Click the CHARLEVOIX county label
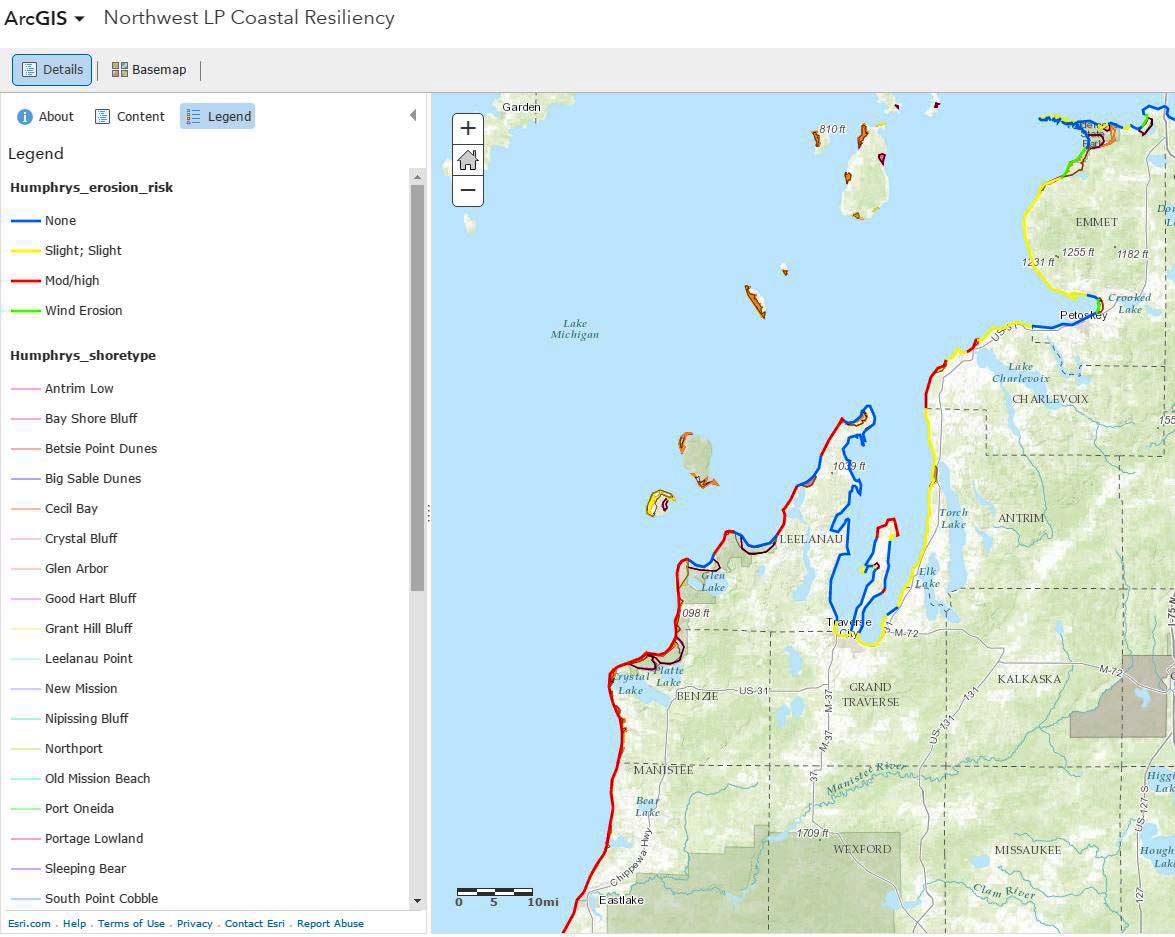Image resolution: width=1175 pixels, height=937 pixels. (1050, 399)
